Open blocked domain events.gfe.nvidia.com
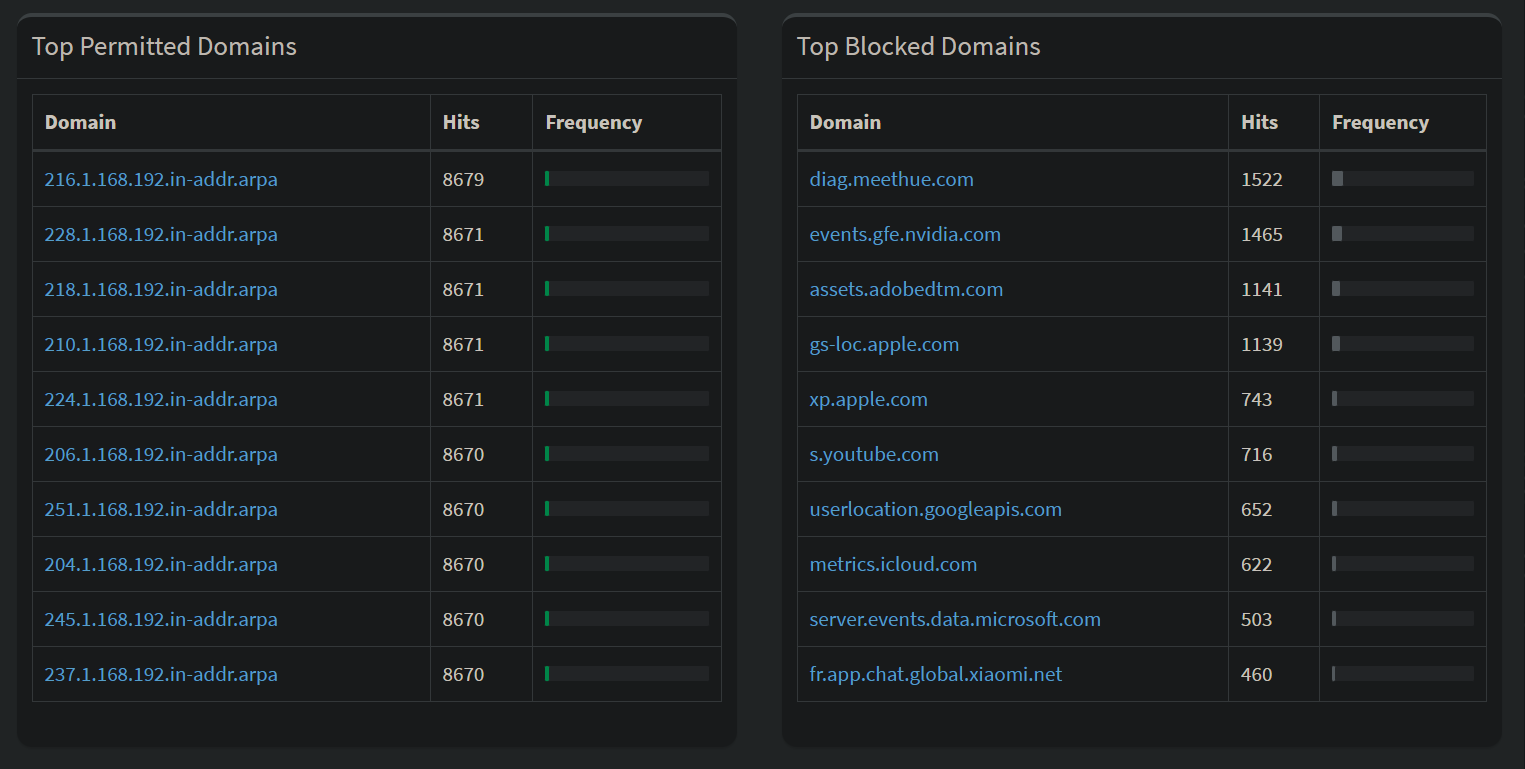This screenshot has height=769, width=1525. [x=905, y=234]
